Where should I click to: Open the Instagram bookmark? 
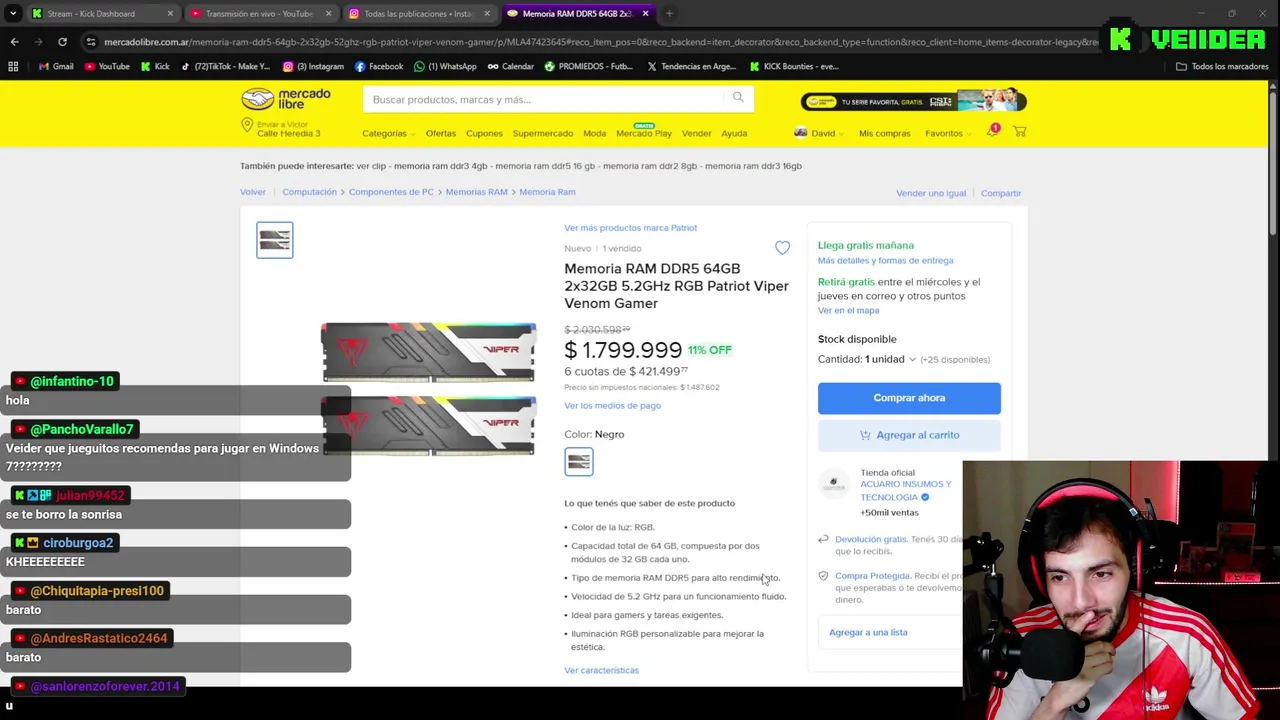pos(313,66)
